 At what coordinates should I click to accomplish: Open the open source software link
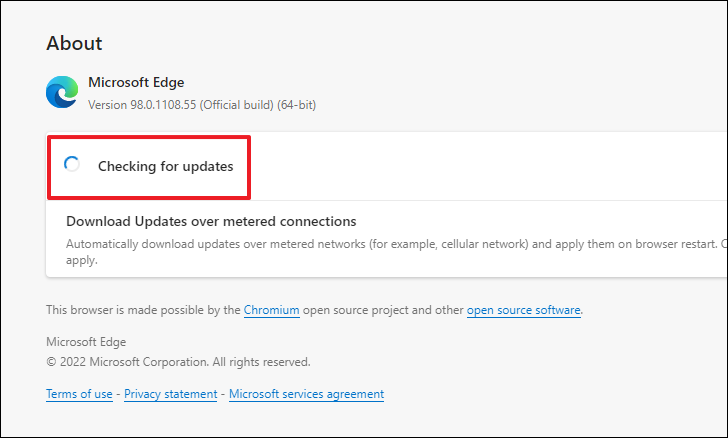click(524, 310)
